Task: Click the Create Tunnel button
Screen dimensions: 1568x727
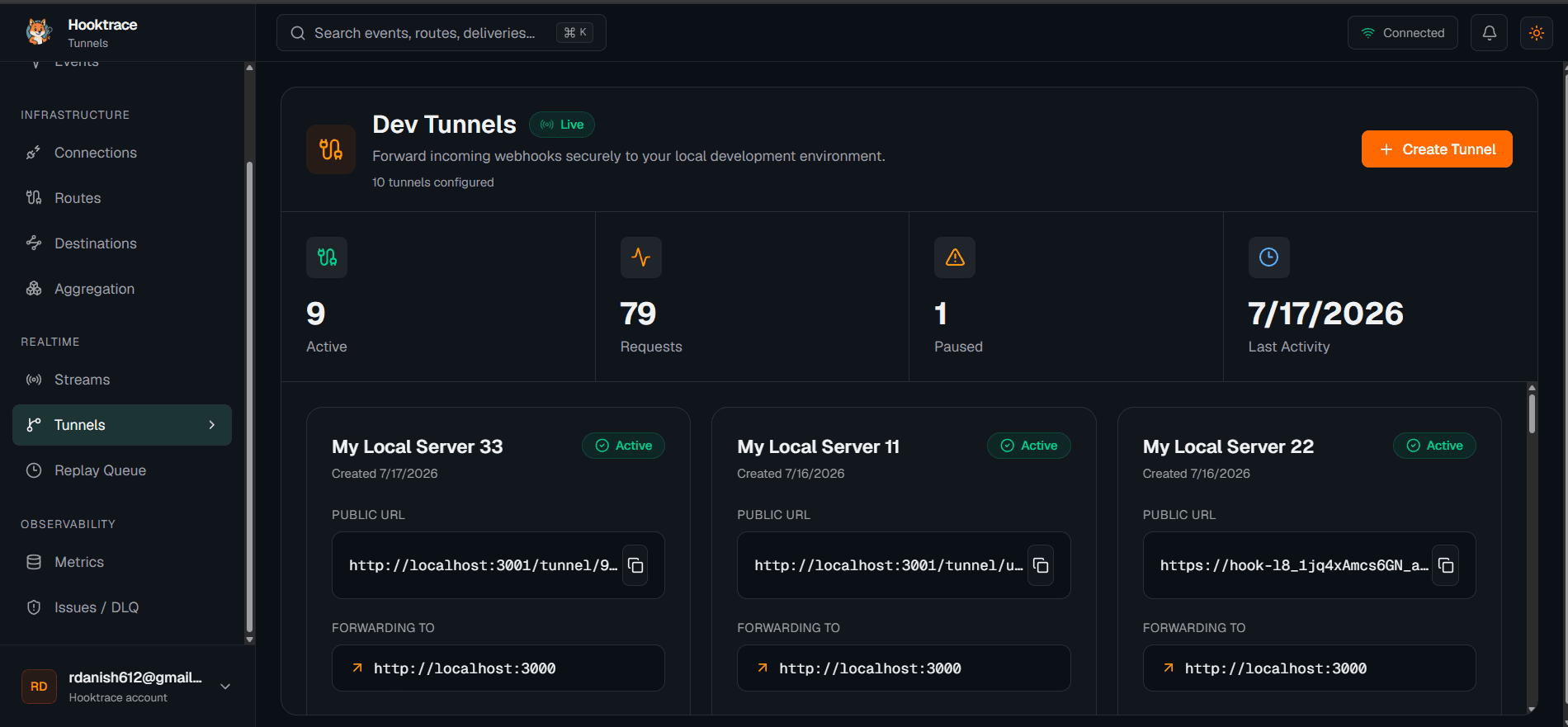Action: pyautogui.click(x=1437, y=149)
